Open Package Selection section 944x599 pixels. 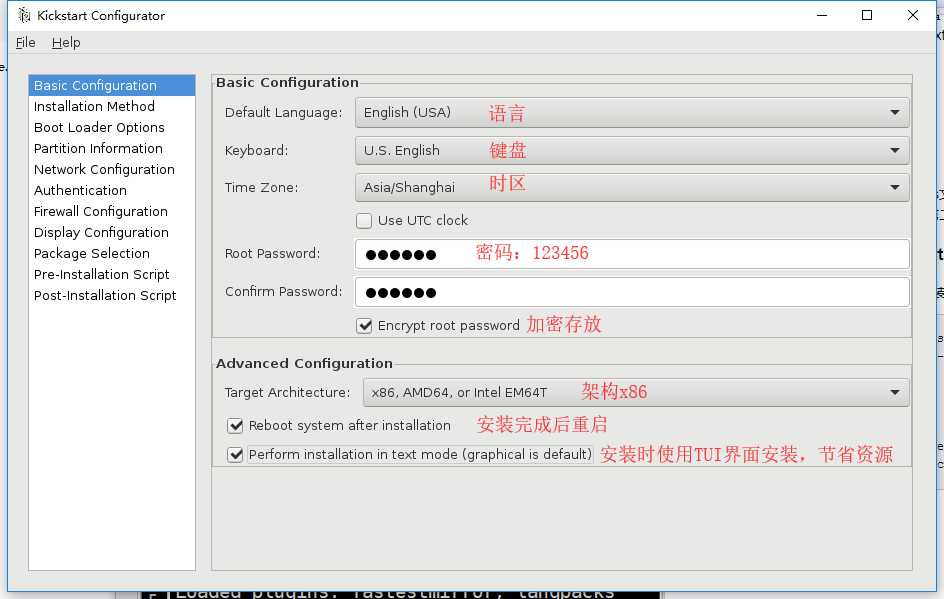112,253
